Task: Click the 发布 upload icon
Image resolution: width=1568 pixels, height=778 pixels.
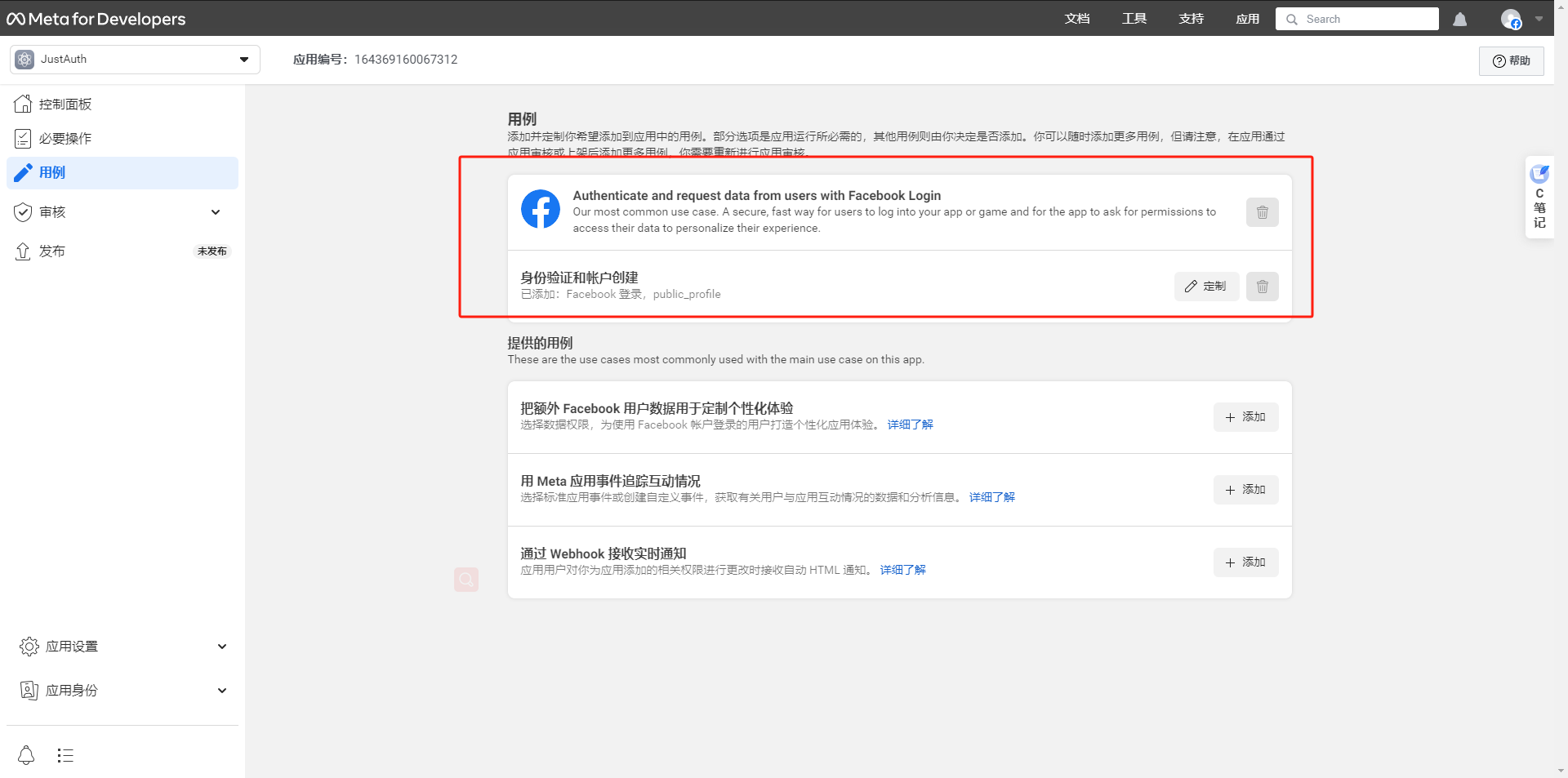Action: 23,251
